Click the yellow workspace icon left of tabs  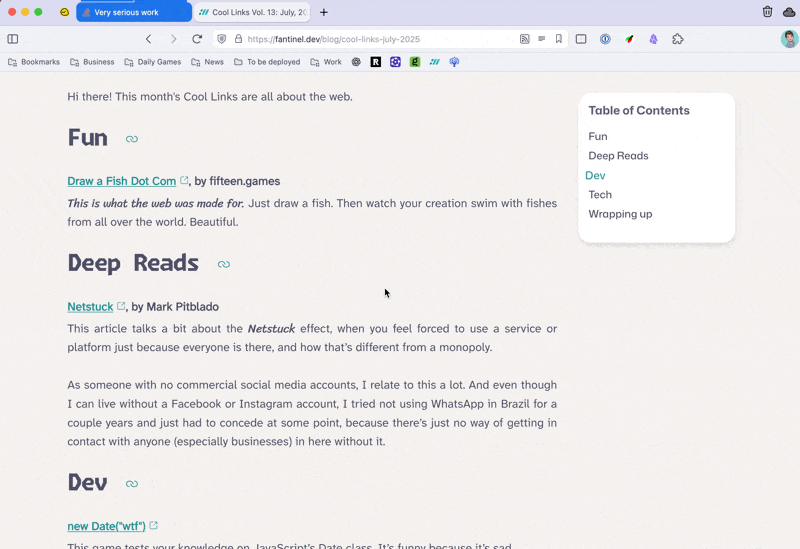coord(64,12)
